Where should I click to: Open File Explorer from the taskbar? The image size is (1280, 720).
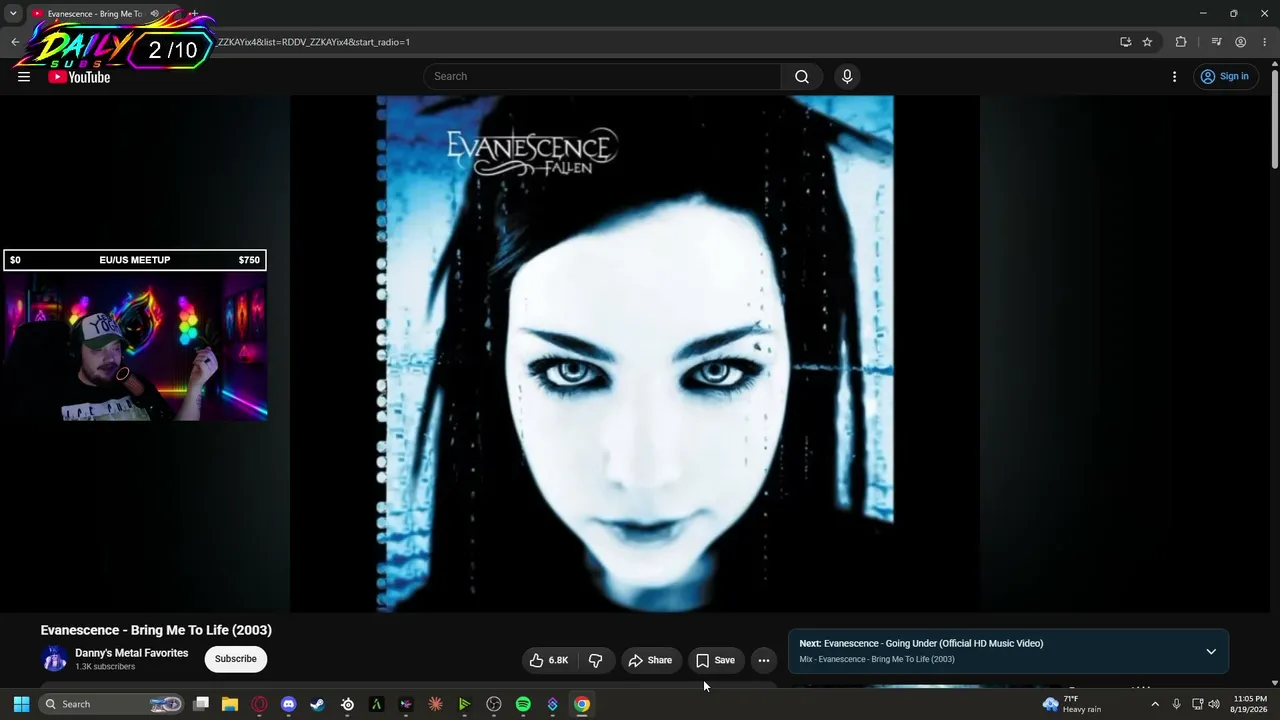(230, 704)
